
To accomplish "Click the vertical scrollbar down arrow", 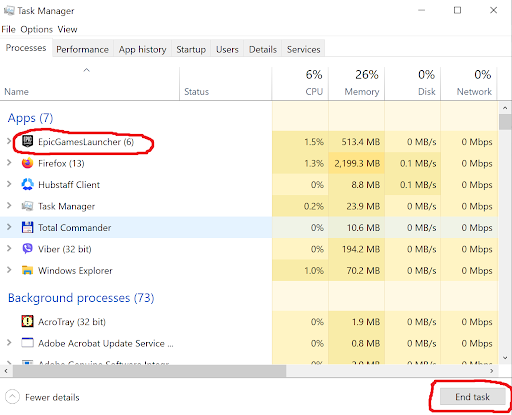I will 505,358.
